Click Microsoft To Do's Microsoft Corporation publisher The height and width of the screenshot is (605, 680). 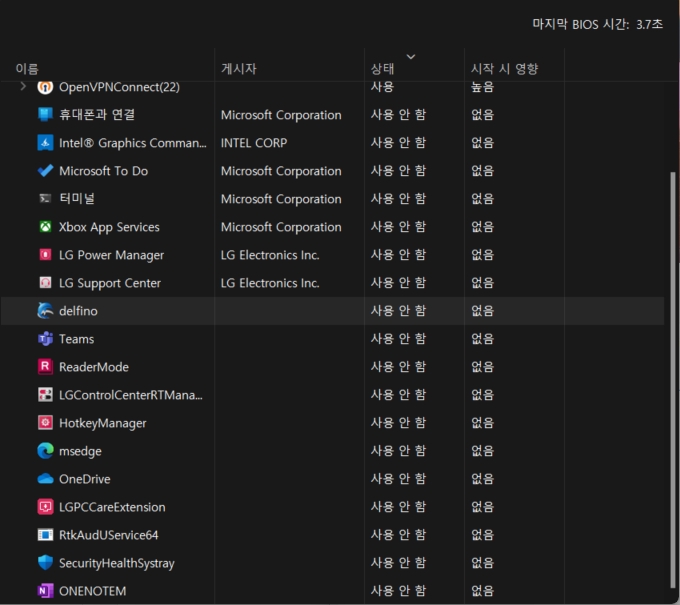coord(281,171)
